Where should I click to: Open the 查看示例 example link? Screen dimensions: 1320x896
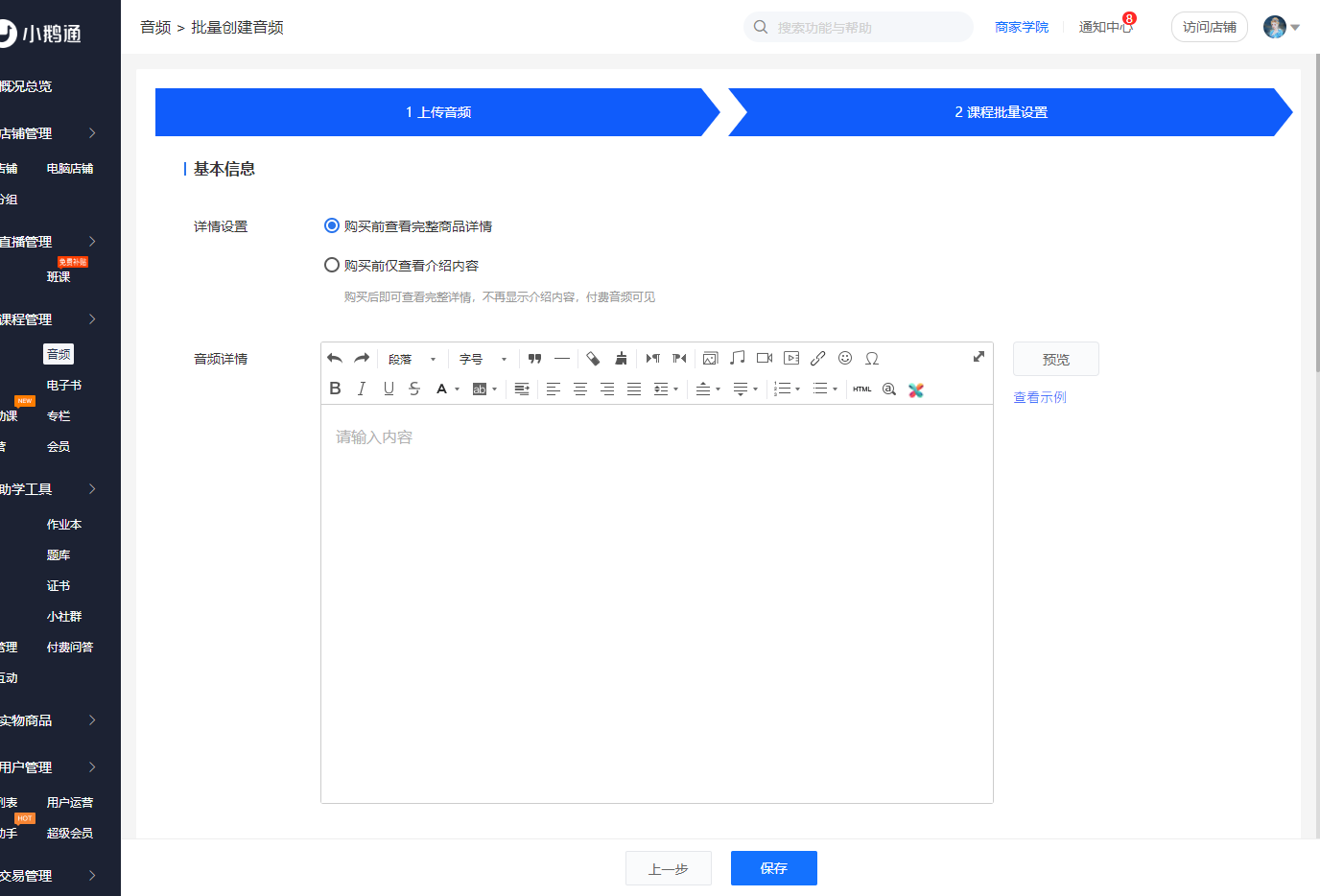tap(1040, 397)
